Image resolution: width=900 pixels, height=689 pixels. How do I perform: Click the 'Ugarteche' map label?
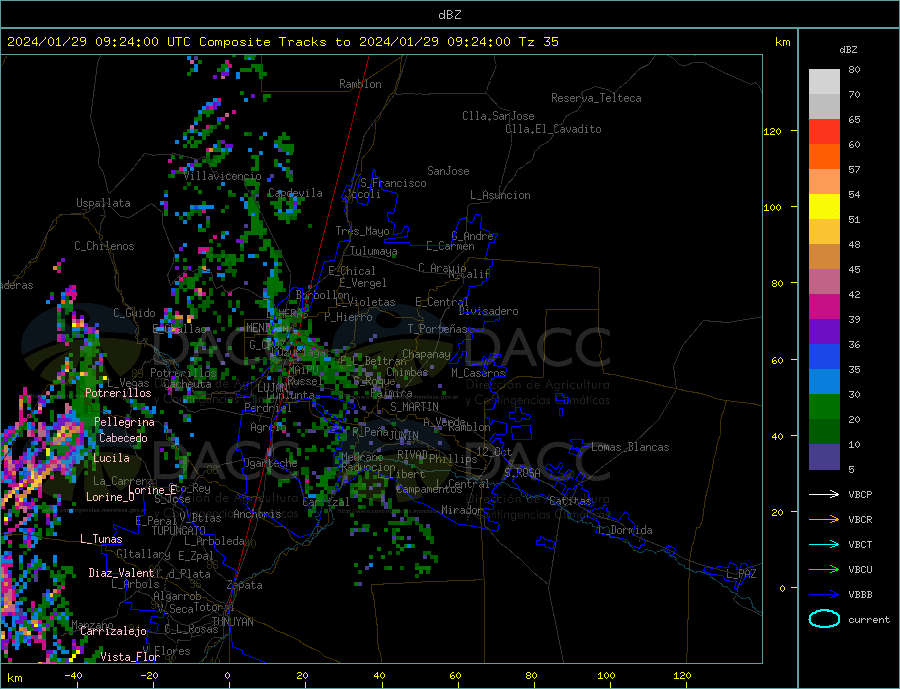(x=270, y=463)
